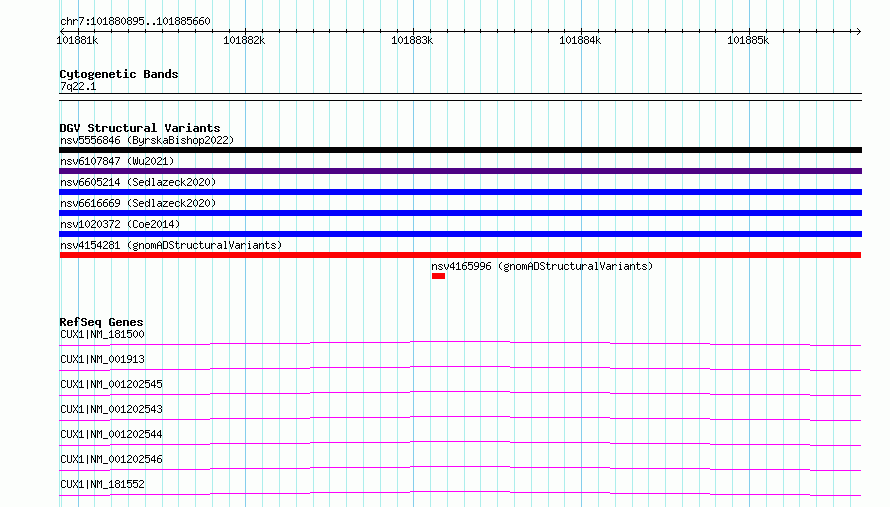The image size is (890, 507).
Task: Click the 101883k ruler tick label
Action: coord(412,40)
